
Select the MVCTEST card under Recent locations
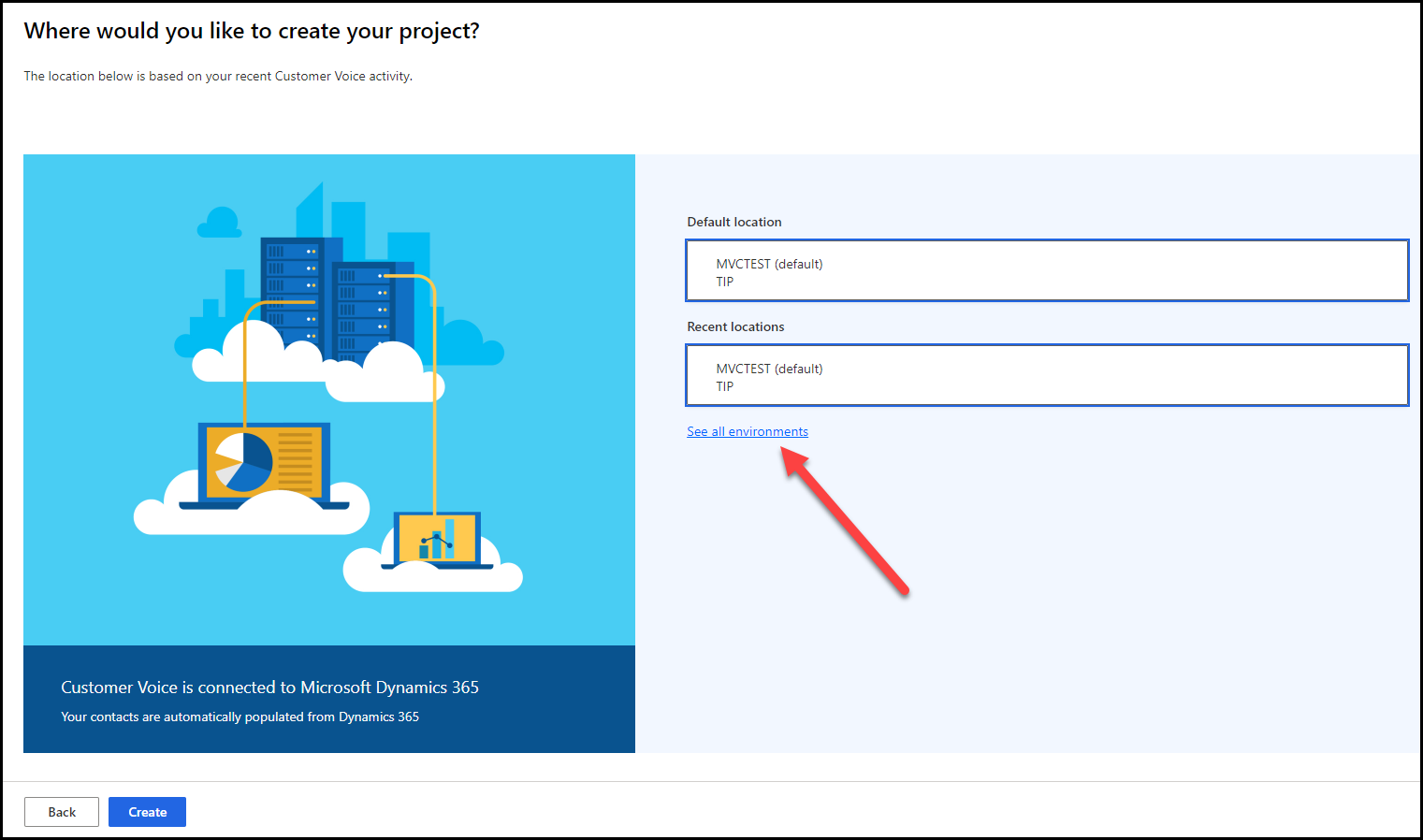click(1047, 375)
